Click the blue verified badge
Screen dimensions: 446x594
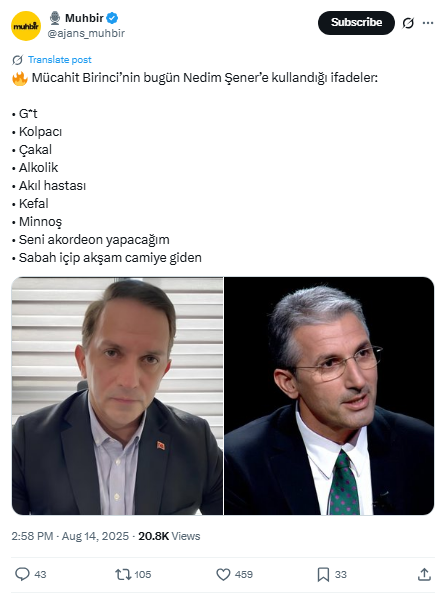[x=112, y=17]
